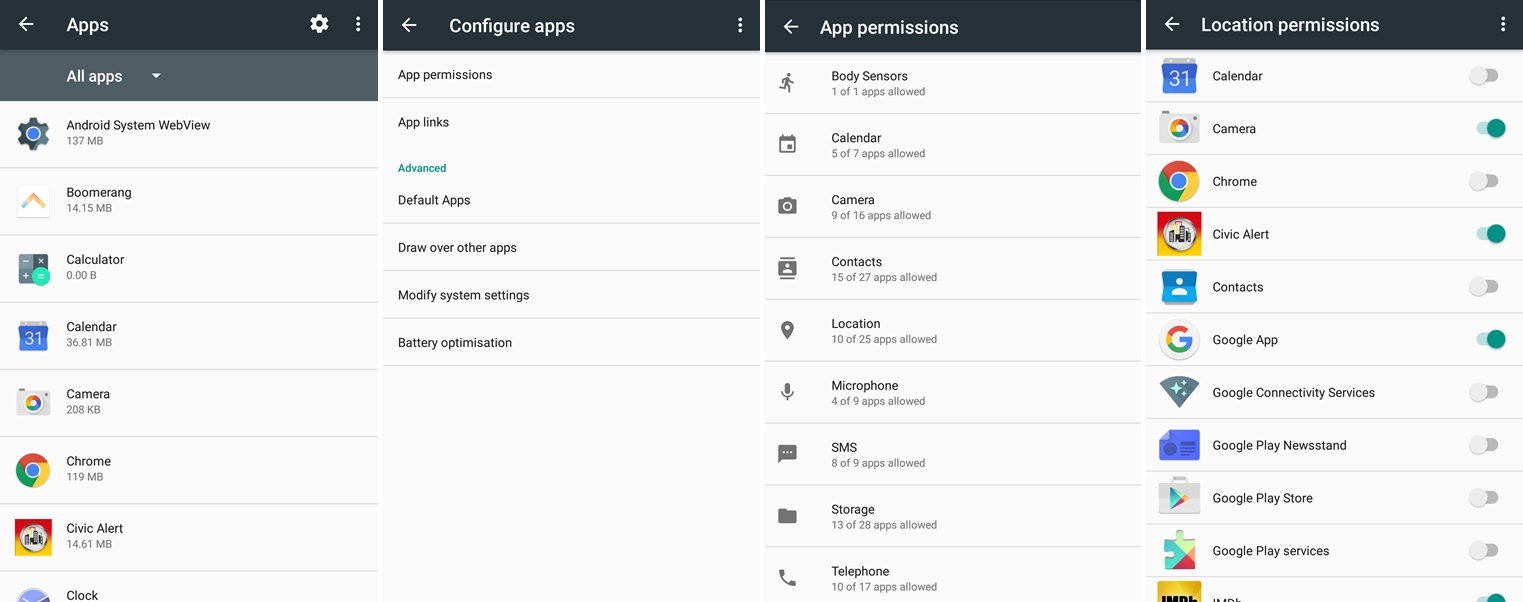Open settings gear in Apps header
This screenshot has height=602, width=1523.
pyautogui.click(x=319, y=24)
